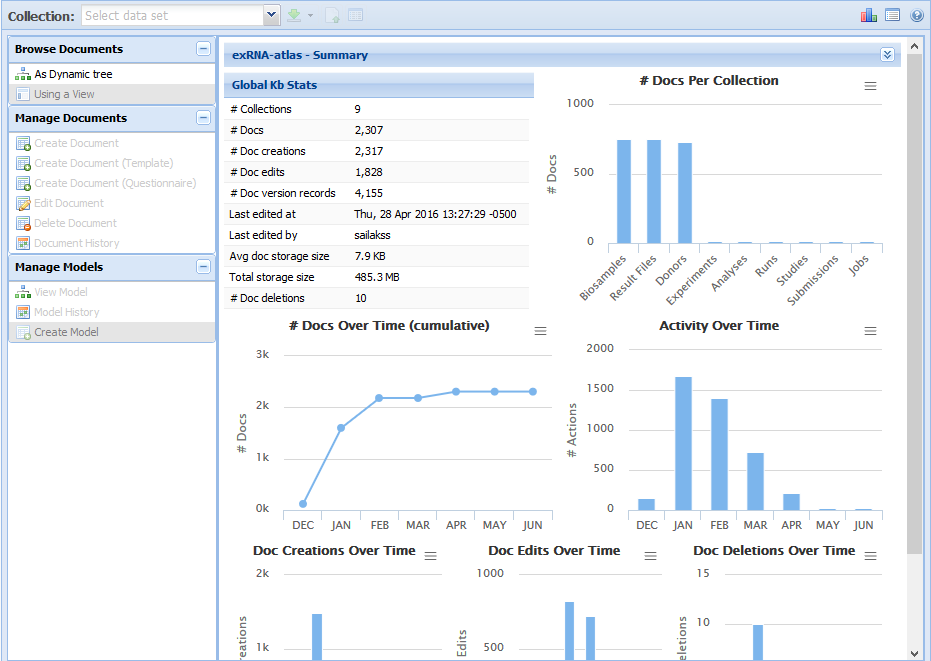Screen dimensions: 931x661
Task: Collapse the Manage Models panel
Action: [203, 267]
